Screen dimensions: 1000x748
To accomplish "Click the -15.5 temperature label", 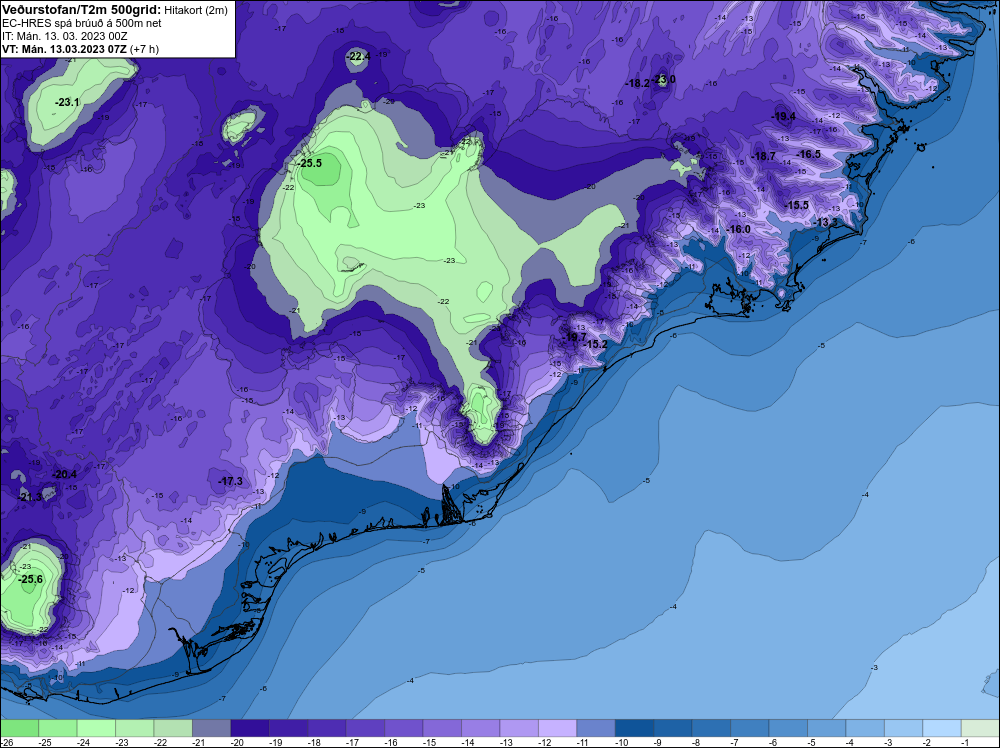I will 796,205.
